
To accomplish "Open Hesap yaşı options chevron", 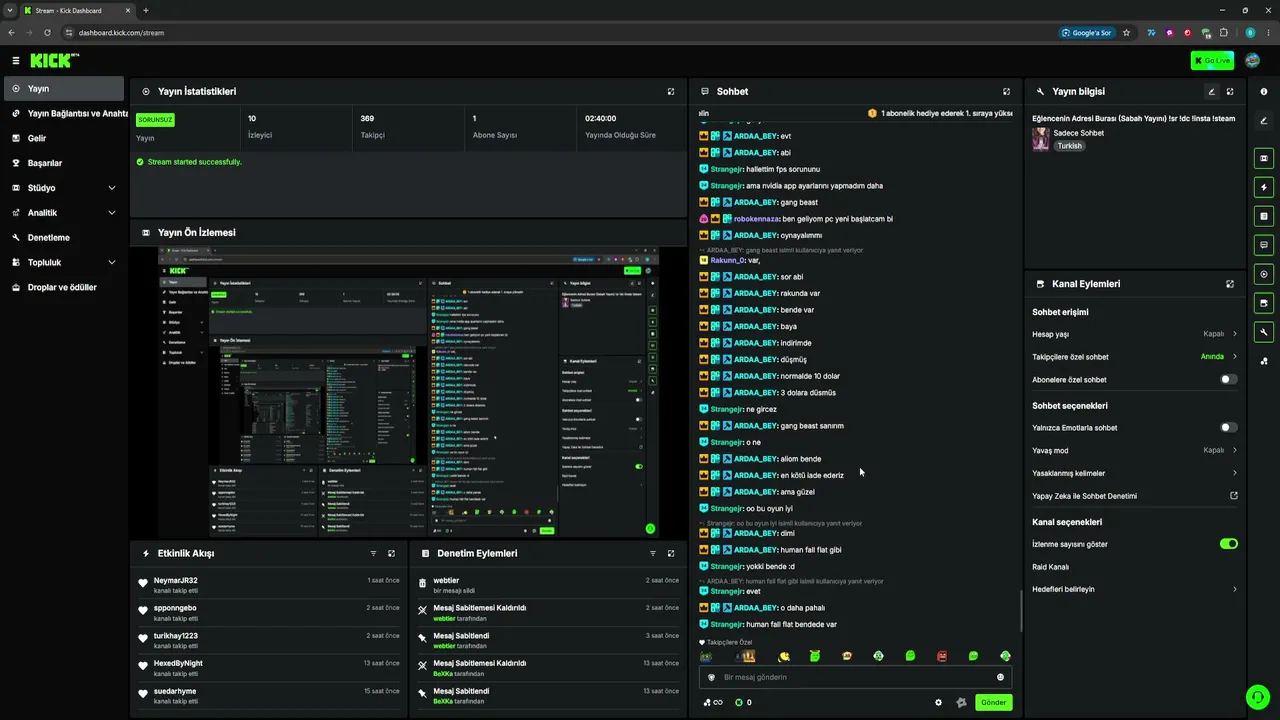I will [x=1235, y=334].
